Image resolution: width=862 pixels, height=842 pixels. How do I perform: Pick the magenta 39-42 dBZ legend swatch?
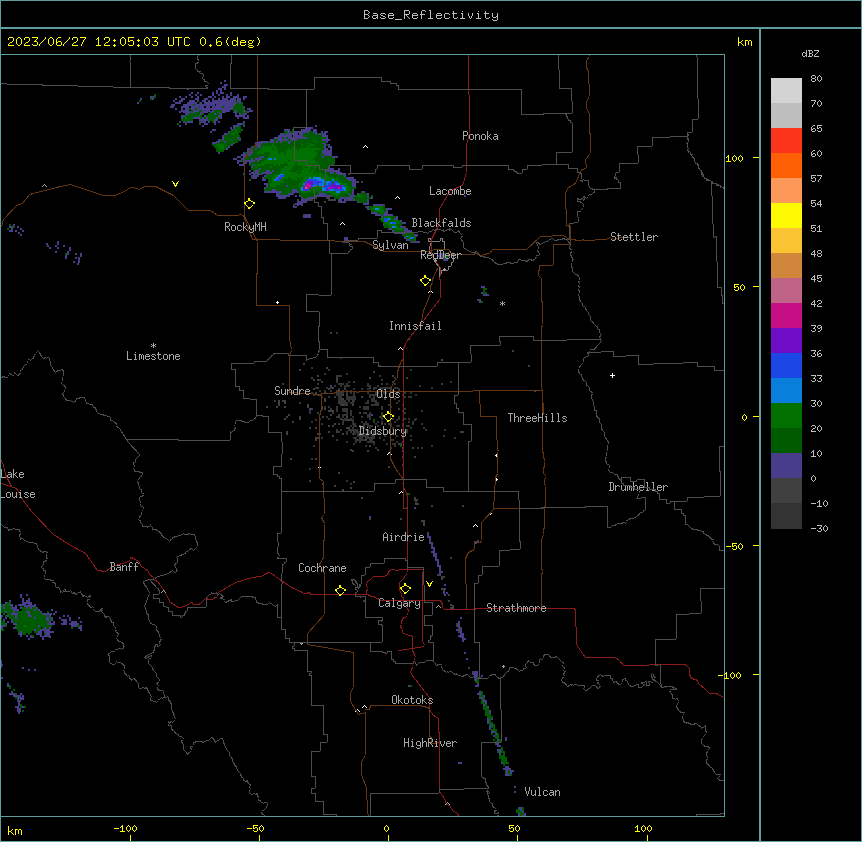[x=786, y=316]
